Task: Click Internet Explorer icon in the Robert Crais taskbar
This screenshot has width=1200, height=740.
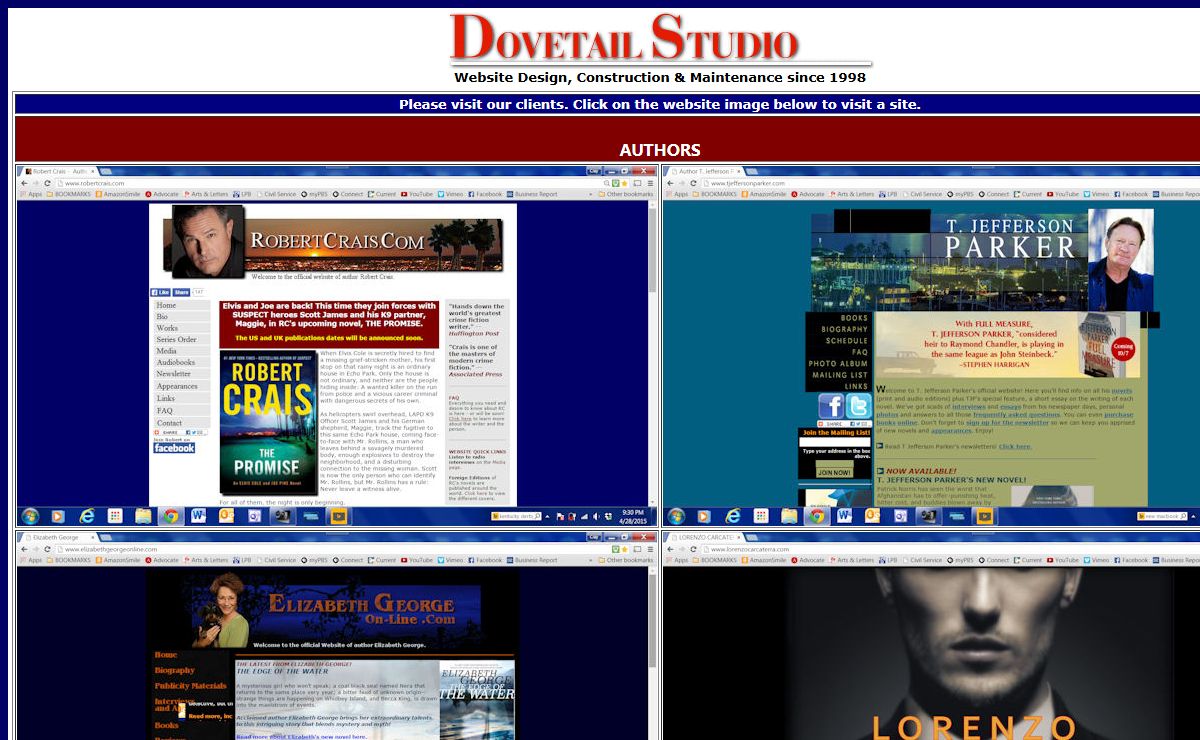Action: coord(86,516)
